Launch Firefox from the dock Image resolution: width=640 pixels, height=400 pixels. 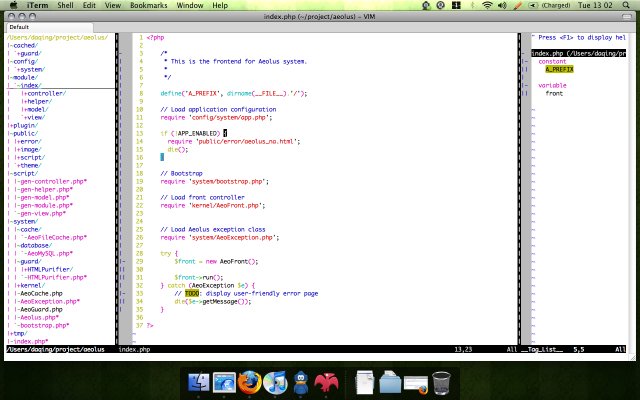(249, 382)
